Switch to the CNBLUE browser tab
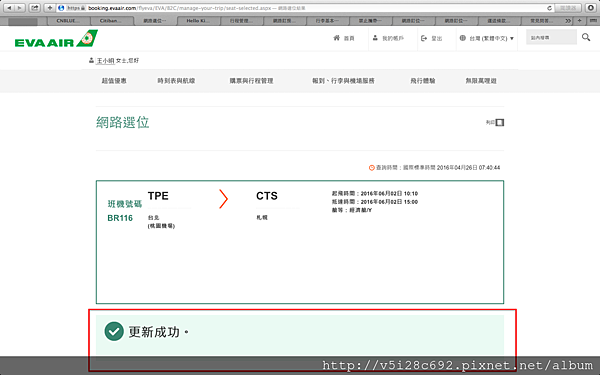The image size is (600, 375). coord(68,21)
